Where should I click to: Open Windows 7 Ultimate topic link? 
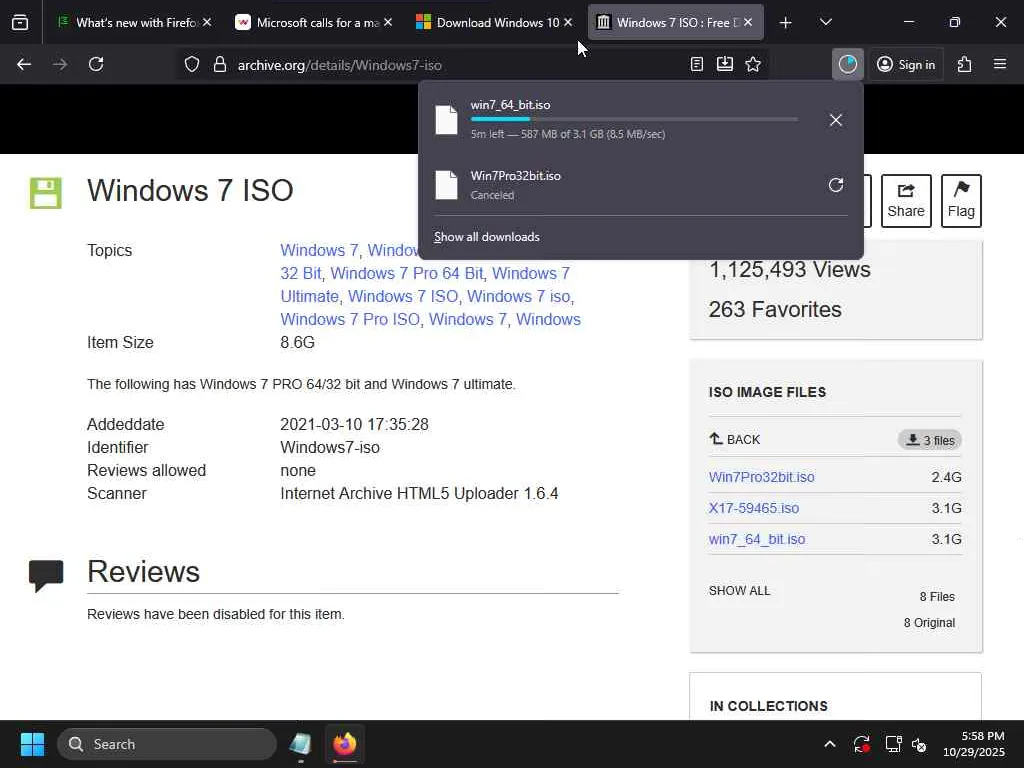click(x=425, y=285)
